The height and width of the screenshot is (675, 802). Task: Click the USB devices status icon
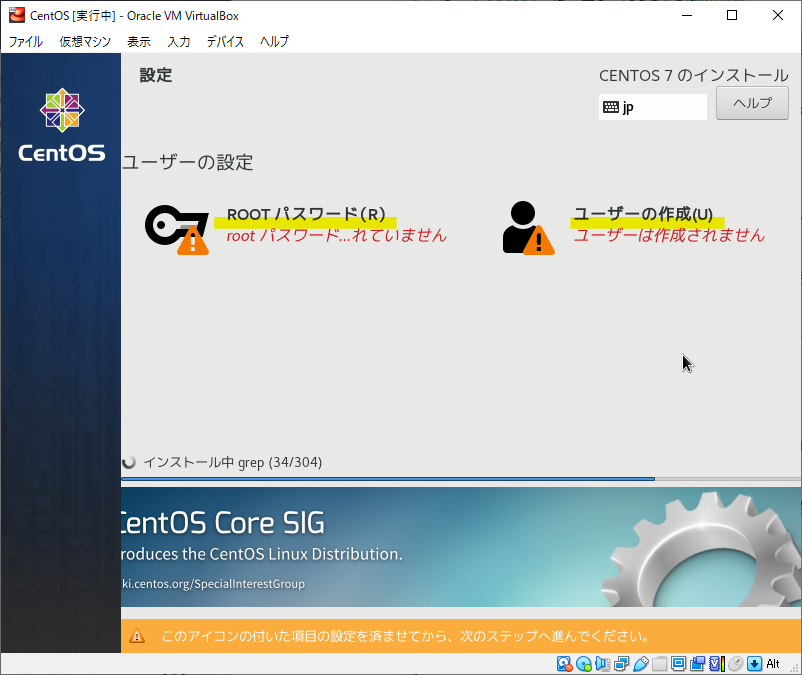(642, 663)
